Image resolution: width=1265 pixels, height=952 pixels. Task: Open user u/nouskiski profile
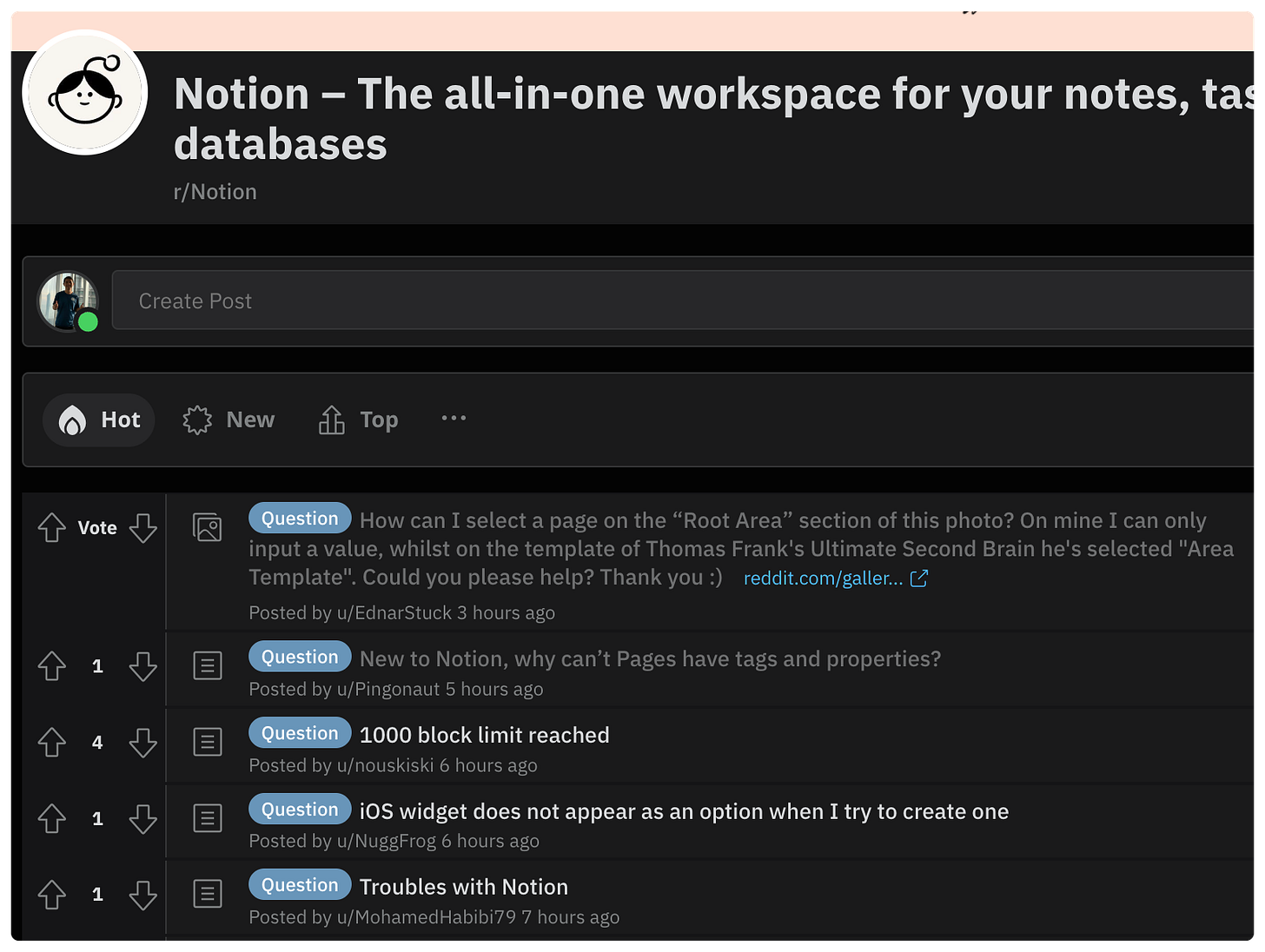coord(386,765)
